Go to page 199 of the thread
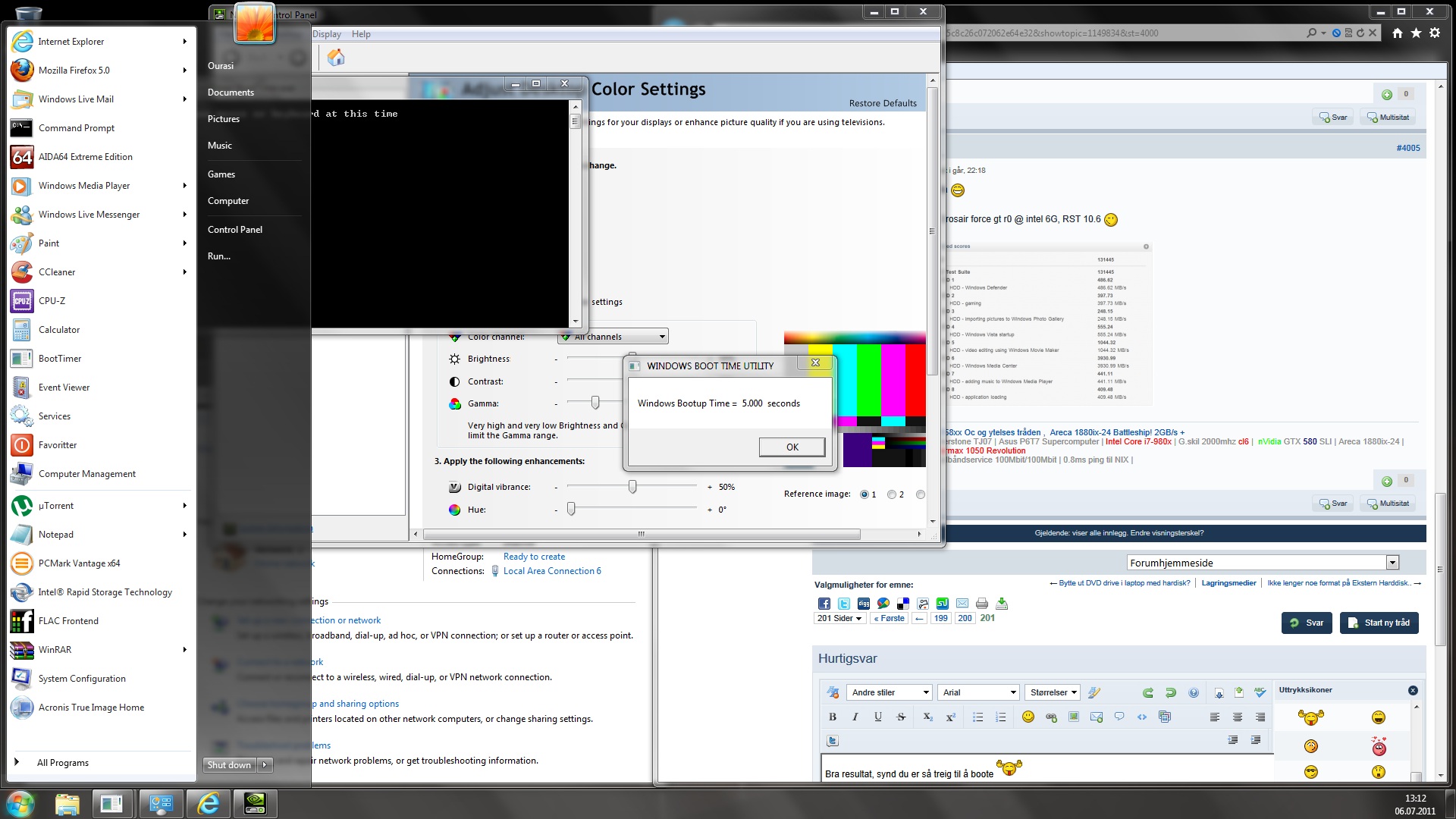This screenshot has height=819, width=1456. click(x=940, y=618)
